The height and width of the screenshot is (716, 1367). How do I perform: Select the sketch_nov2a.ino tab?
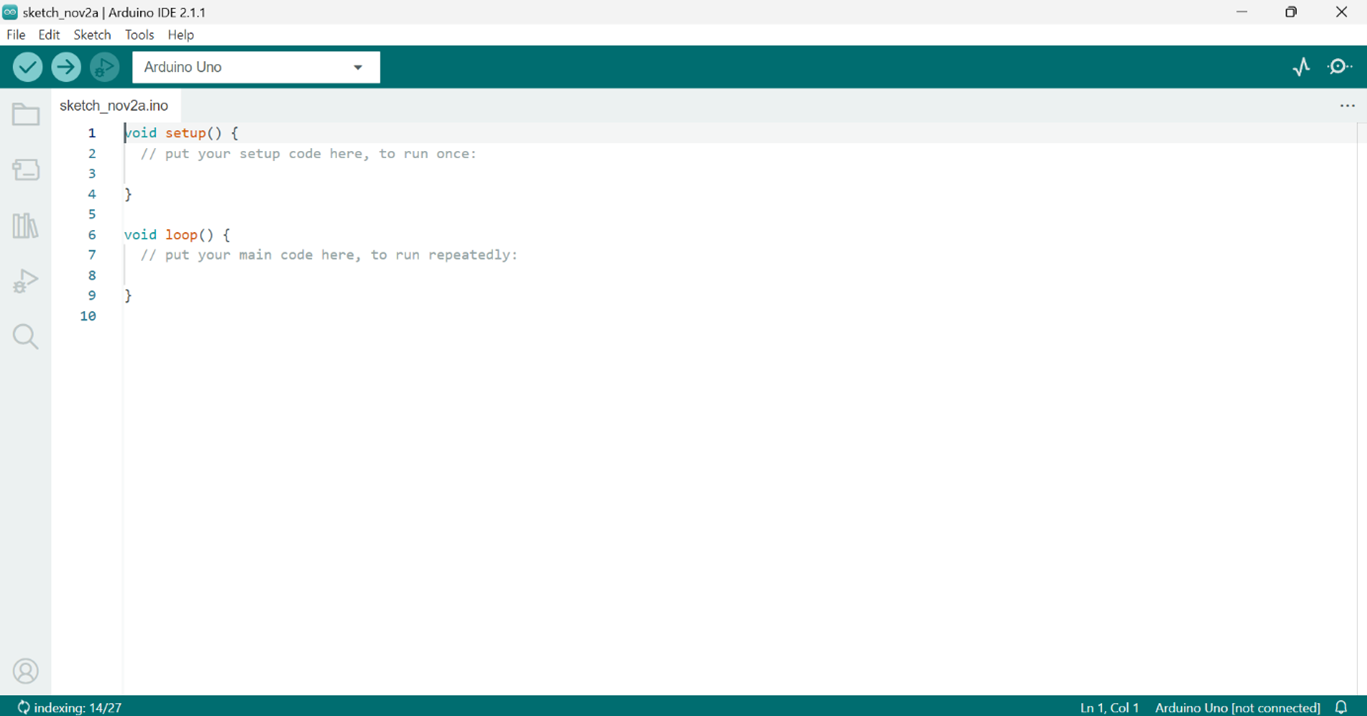114,106
